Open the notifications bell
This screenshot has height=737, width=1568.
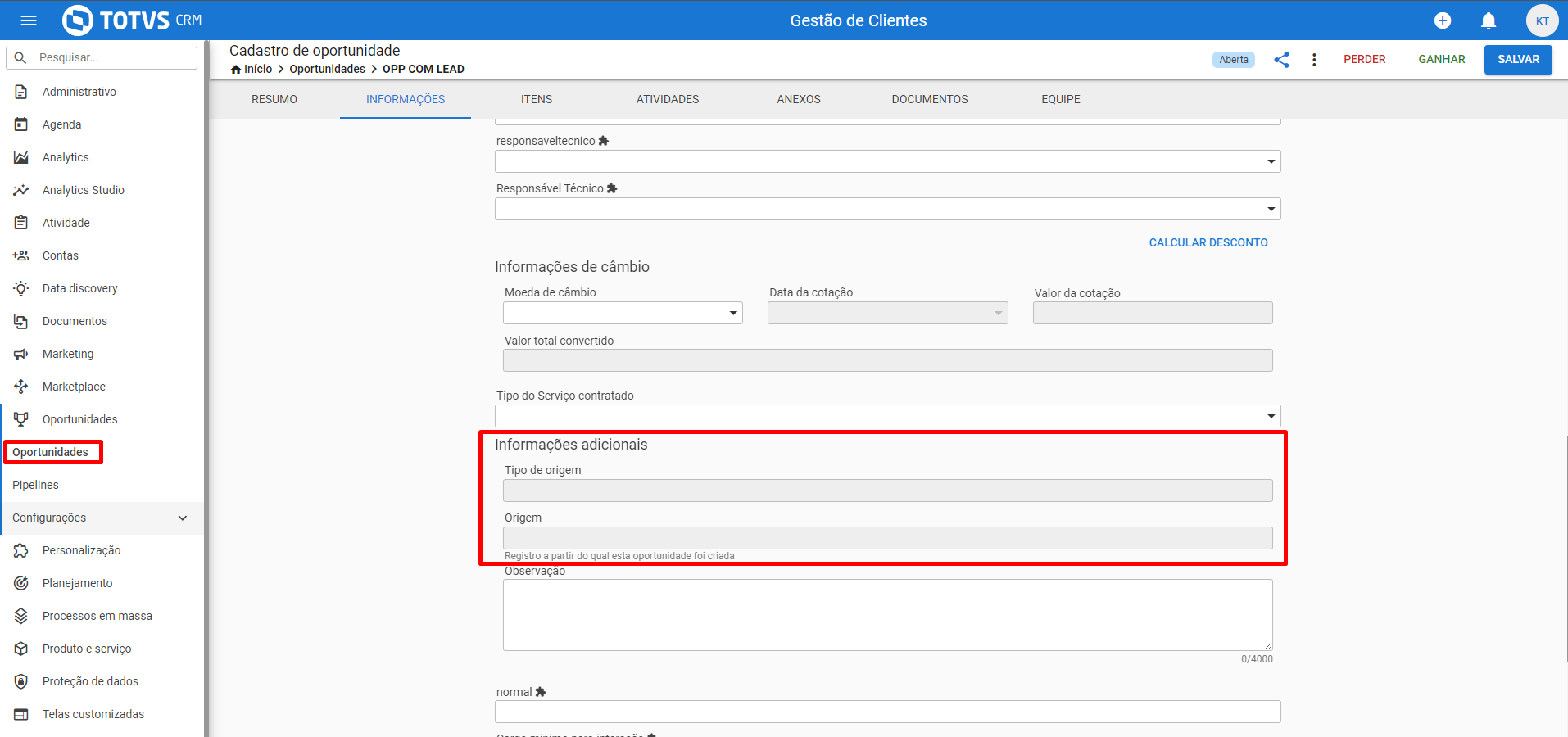coord(1489,20)
